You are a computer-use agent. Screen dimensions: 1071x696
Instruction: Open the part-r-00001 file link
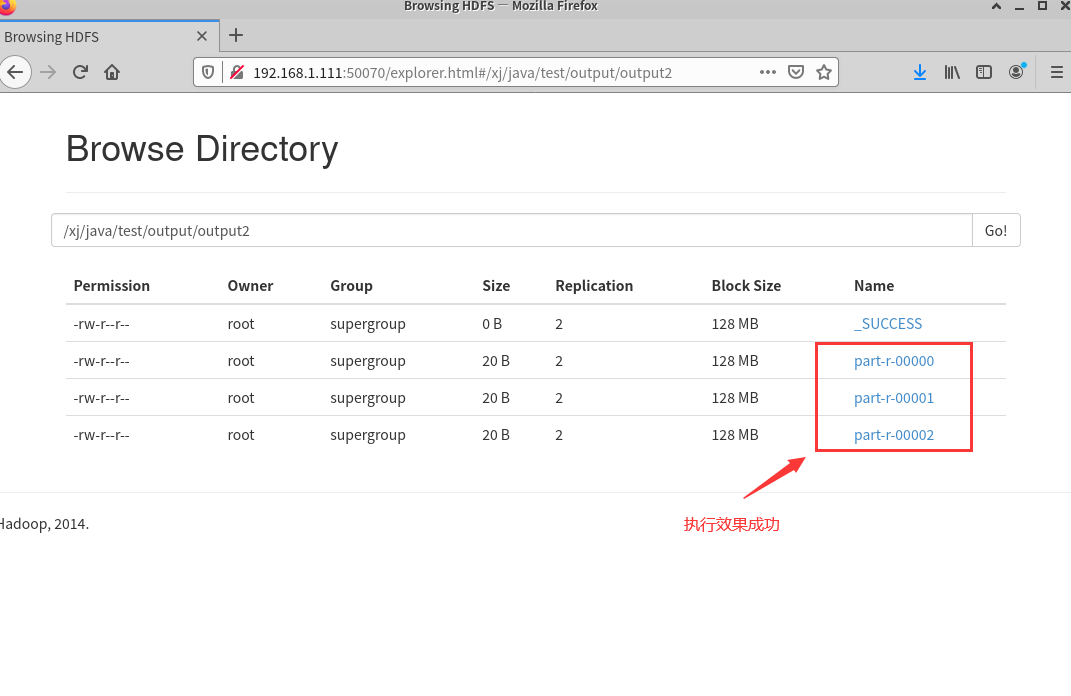(894, 397)
